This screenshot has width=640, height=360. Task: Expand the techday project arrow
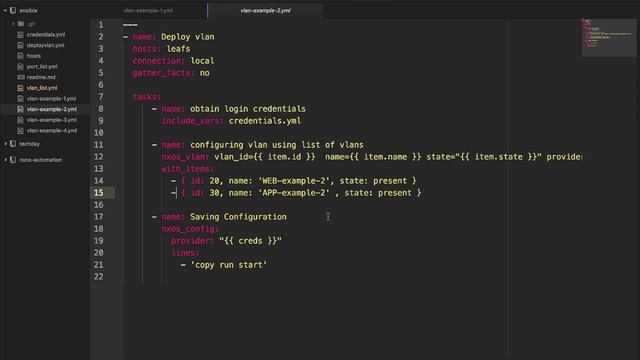(5, 144)
